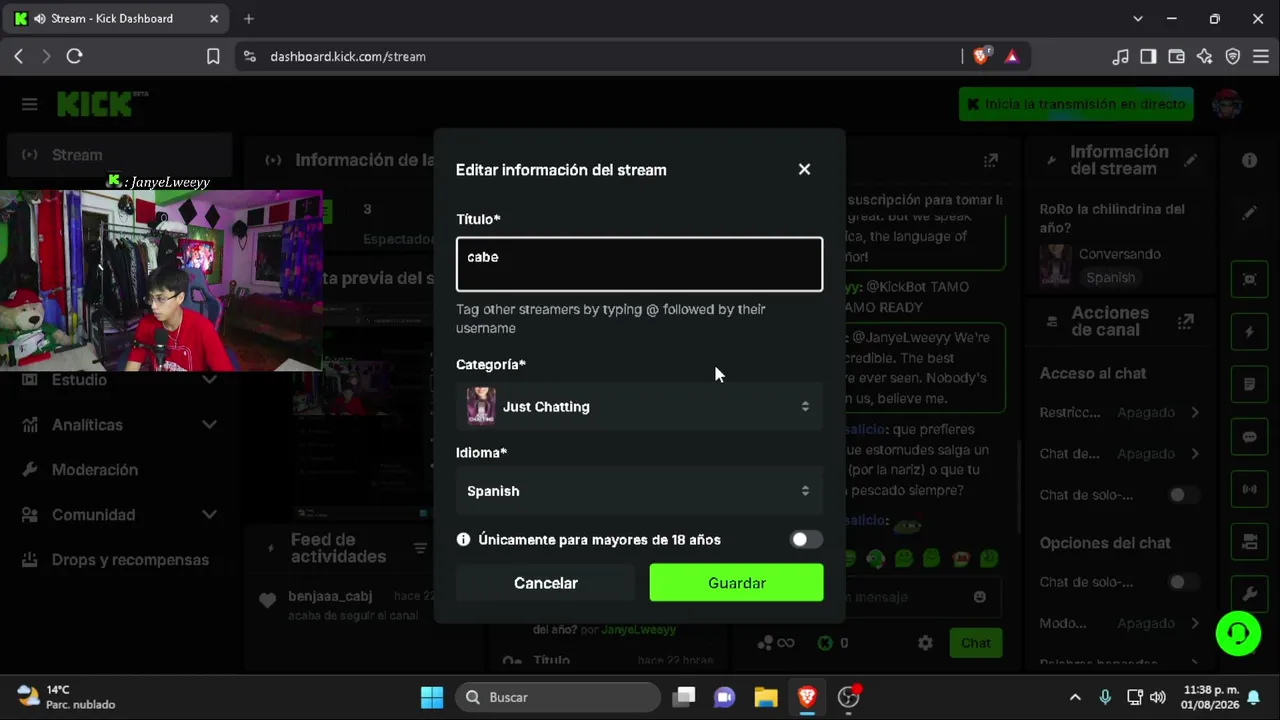Open the green headset support button
Screen dimensions: 1280x720
click(x=1238, y=633)
